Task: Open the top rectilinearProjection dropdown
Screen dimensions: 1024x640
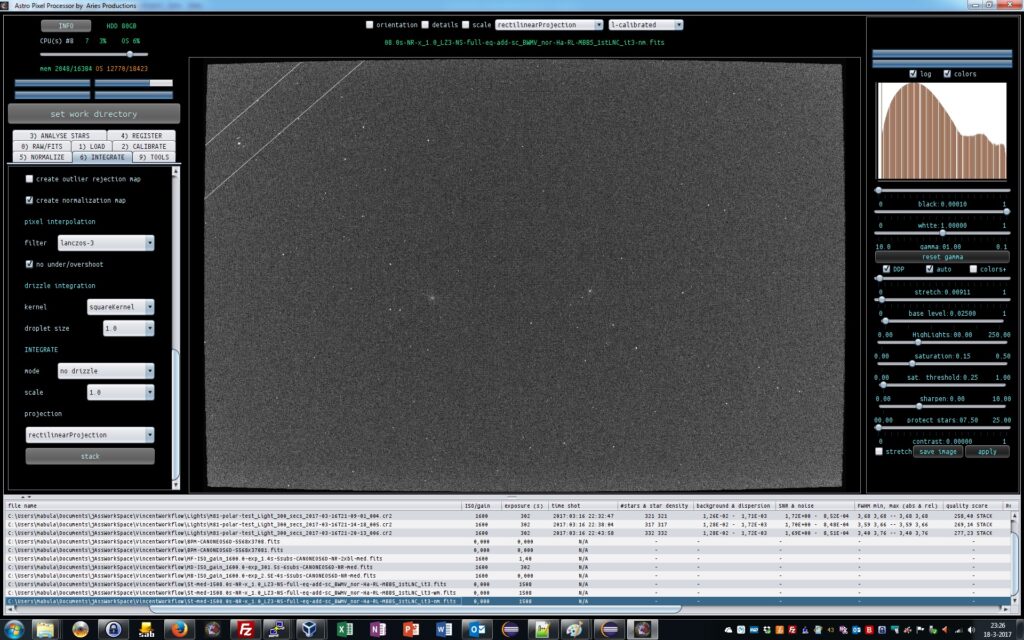Action: tap(549, 25)
